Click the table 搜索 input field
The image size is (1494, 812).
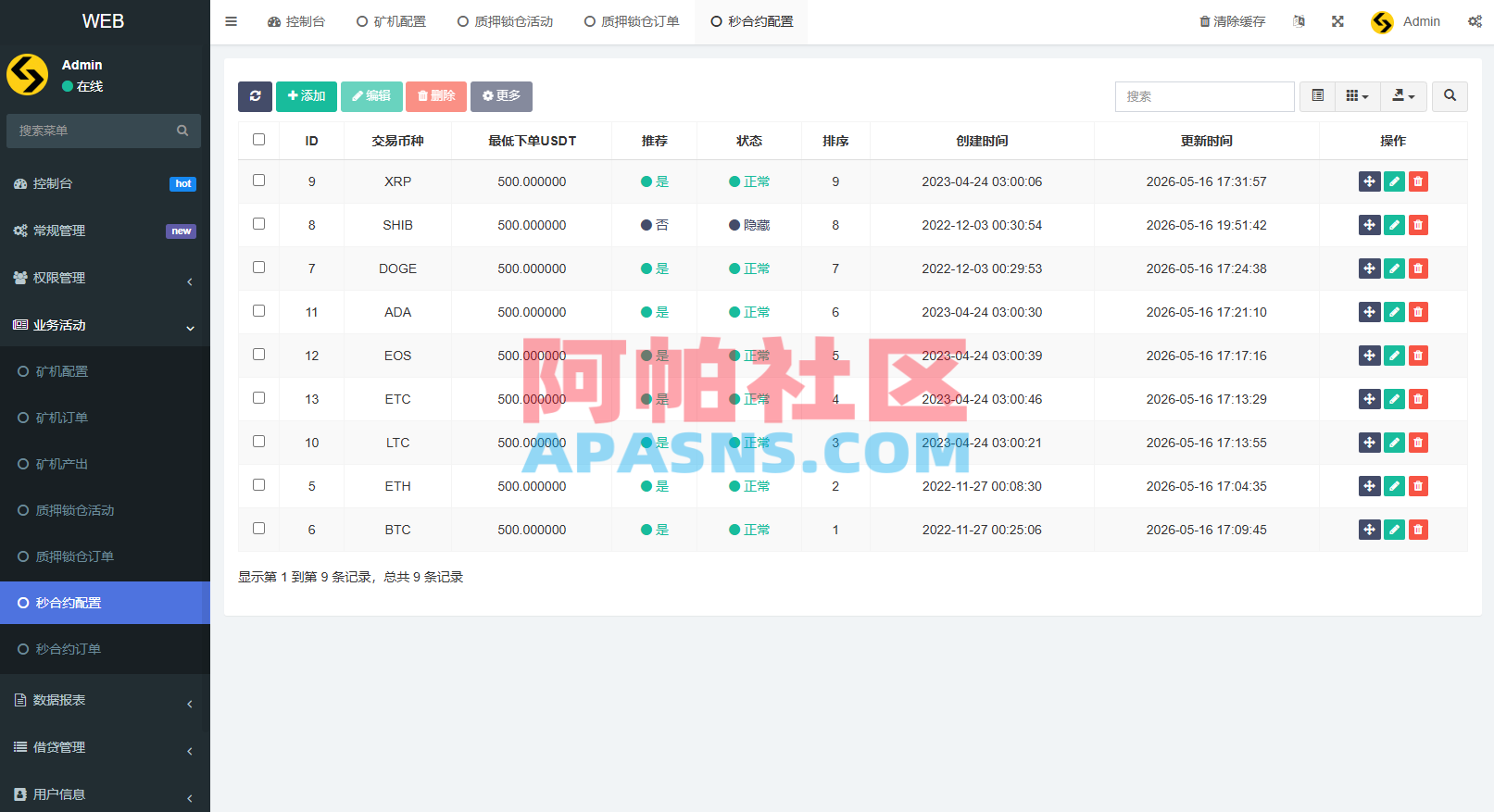(1204, 96)
